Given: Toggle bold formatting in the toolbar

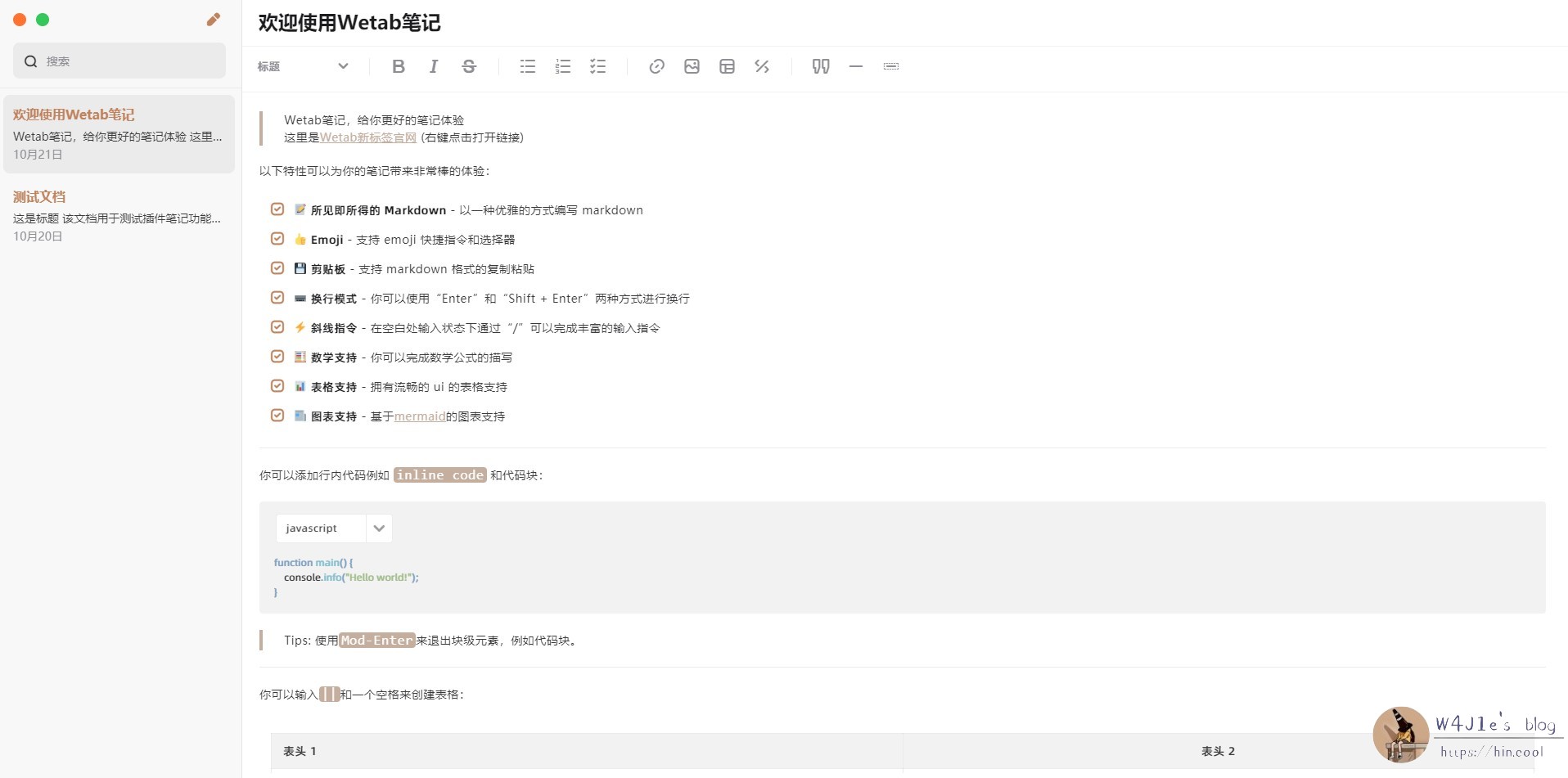Looking at the screenshot, I should (399, 66).
